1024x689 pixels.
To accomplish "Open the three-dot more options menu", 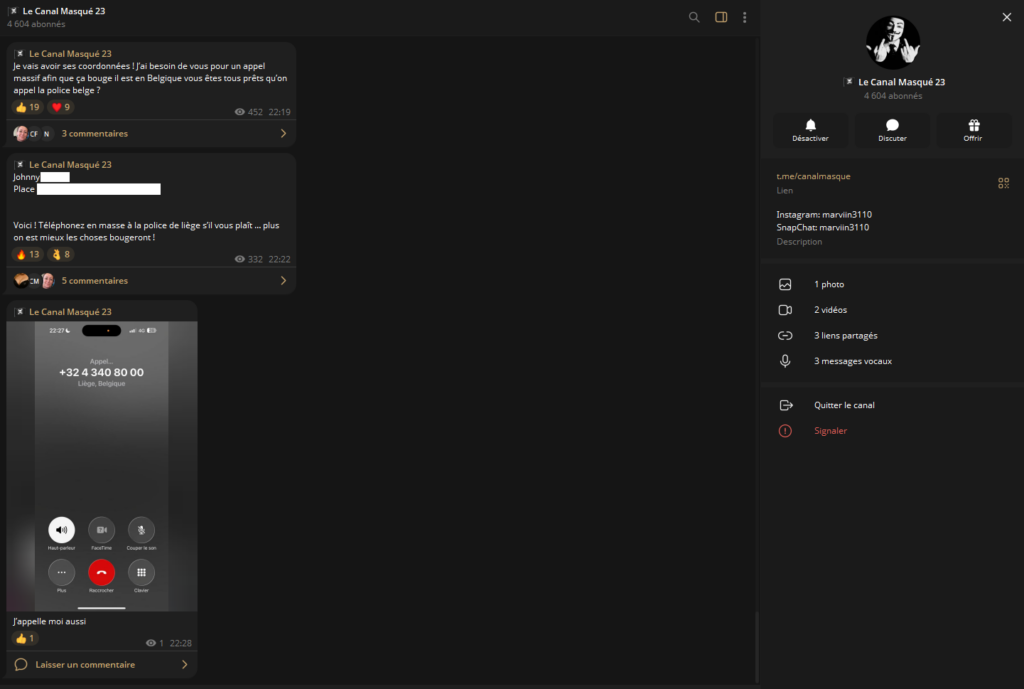I will (x=744, y=17).
